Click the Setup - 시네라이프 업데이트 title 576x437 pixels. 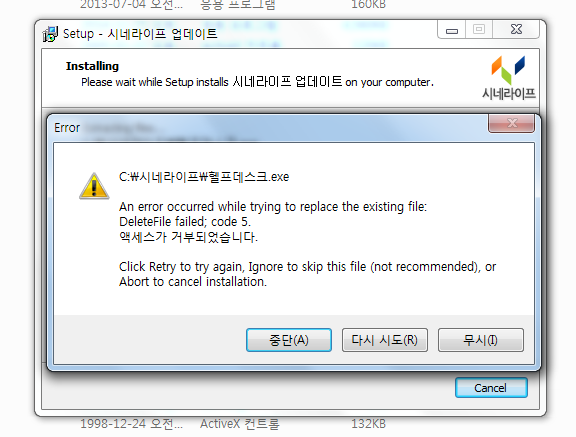140,34
